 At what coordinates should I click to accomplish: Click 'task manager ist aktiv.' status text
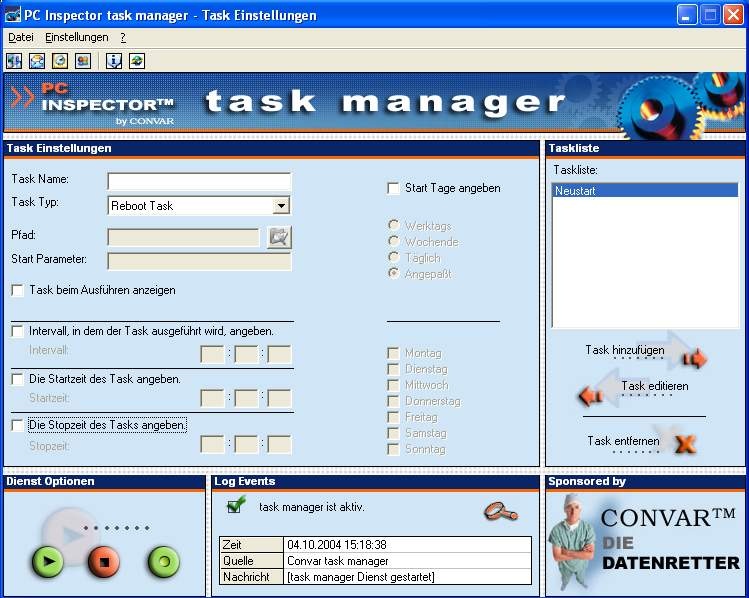(x=312, y=507)
